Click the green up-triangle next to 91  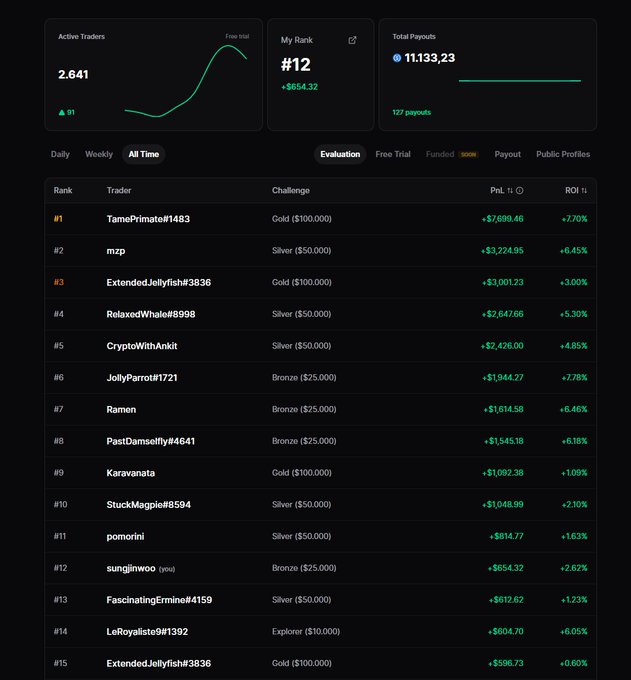click(62, 112)
